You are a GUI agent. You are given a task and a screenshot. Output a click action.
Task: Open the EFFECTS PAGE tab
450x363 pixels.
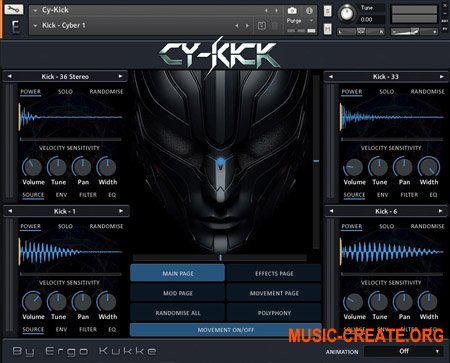pos(274,273)
